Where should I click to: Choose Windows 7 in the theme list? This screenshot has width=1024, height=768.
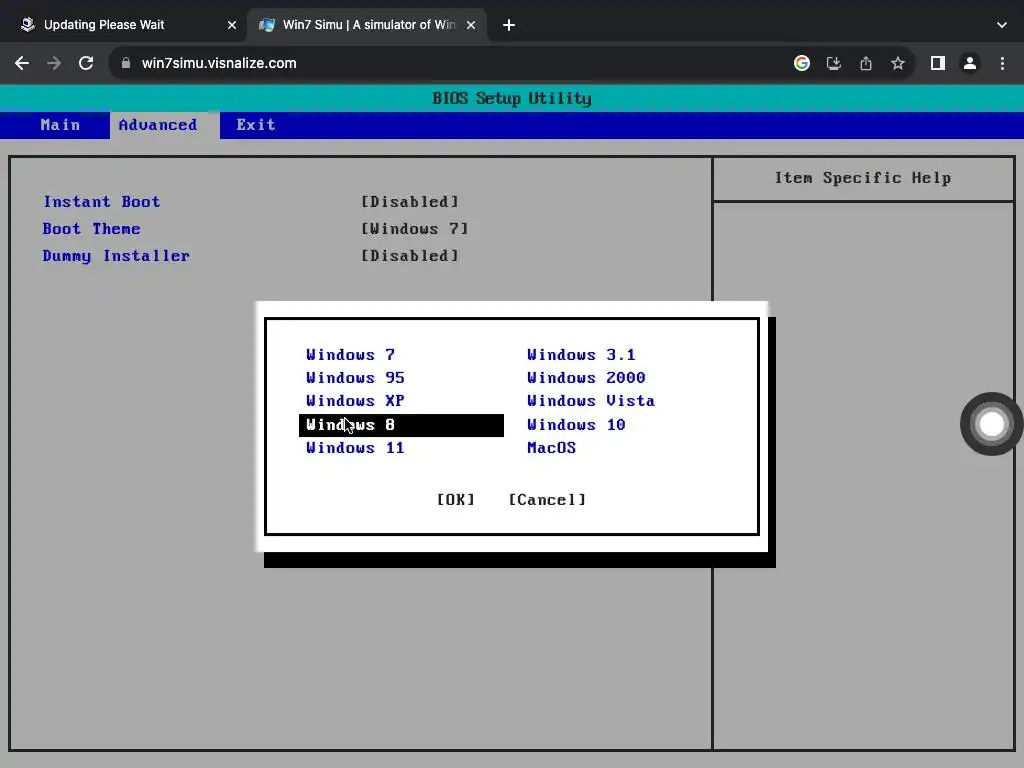[x=350, y=355]
